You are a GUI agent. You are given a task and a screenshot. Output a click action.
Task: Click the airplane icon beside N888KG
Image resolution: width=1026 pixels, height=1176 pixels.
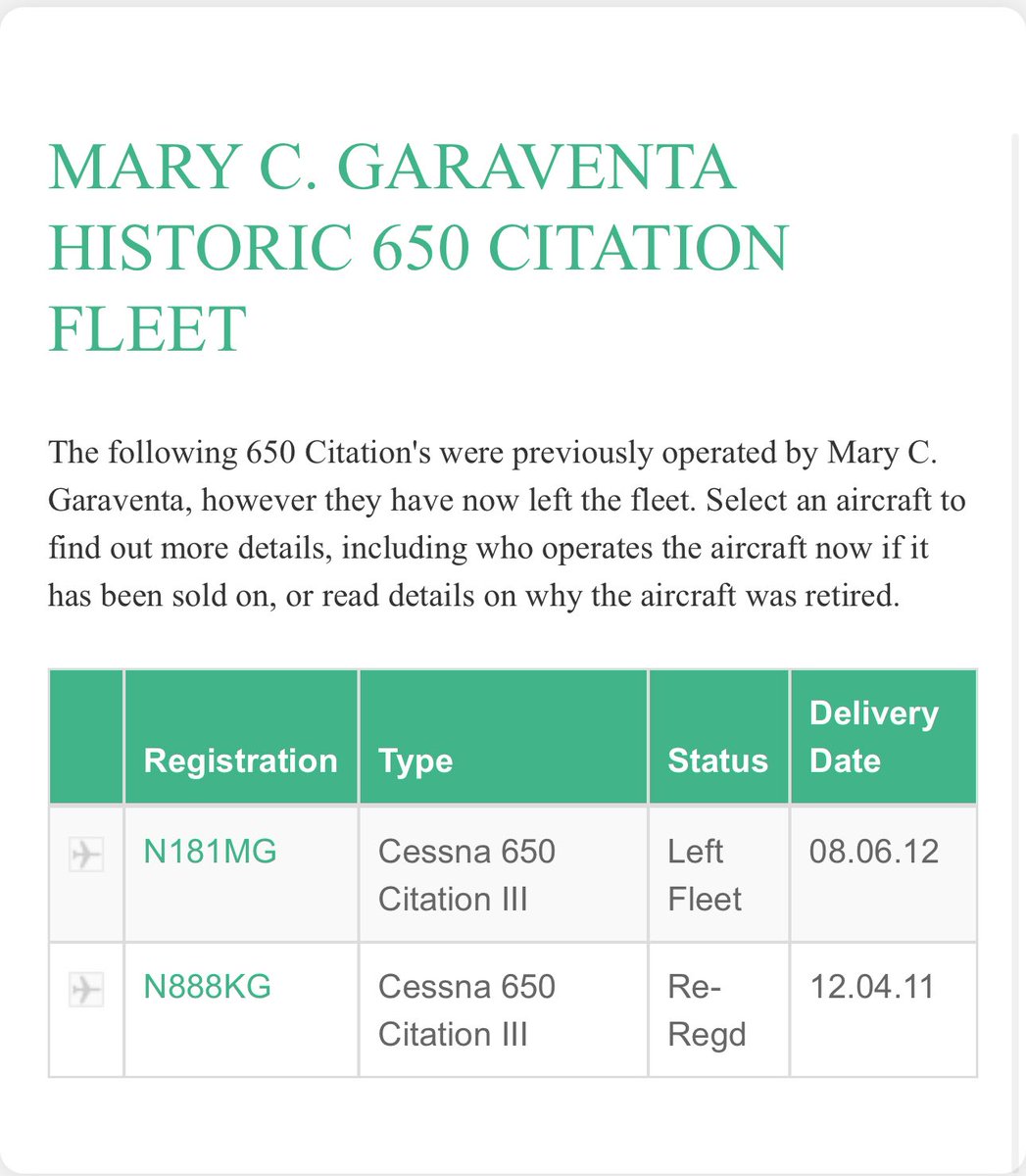86,991
